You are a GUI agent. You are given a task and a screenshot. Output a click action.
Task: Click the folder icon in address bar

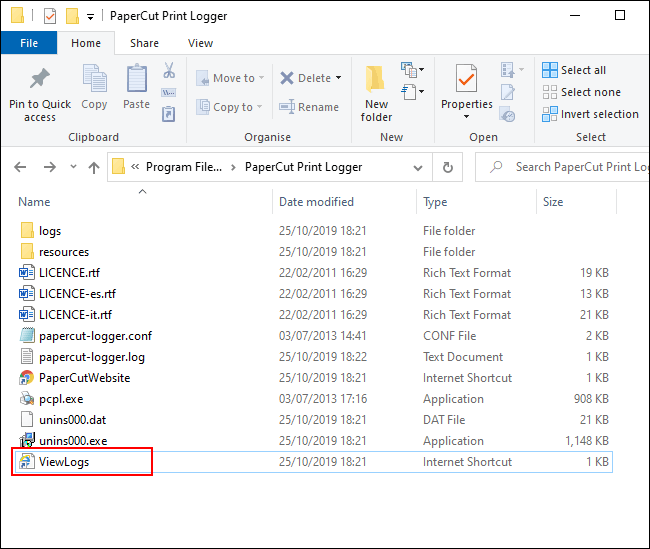119,167
